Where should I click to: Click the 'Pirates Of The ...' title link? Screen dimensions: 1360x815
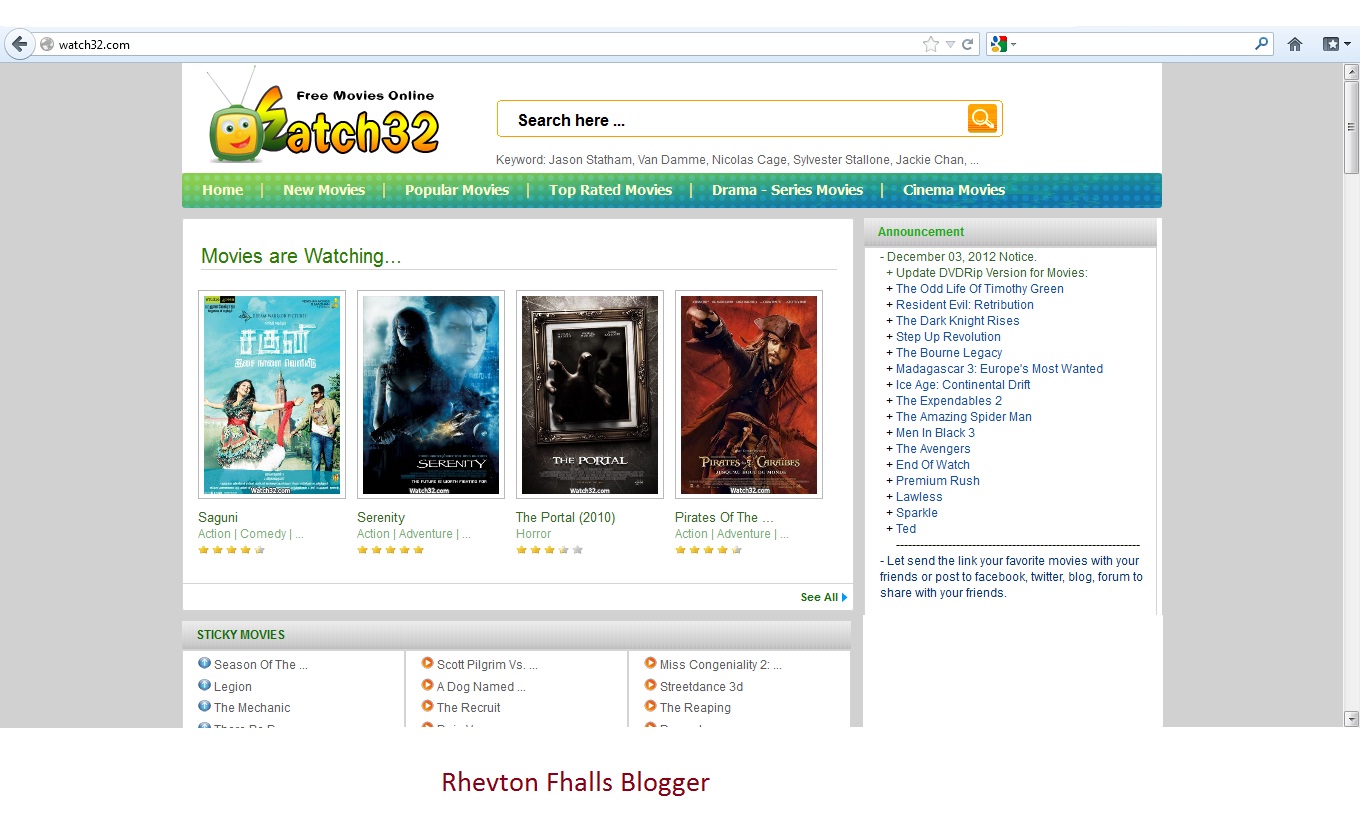point(724,517)
